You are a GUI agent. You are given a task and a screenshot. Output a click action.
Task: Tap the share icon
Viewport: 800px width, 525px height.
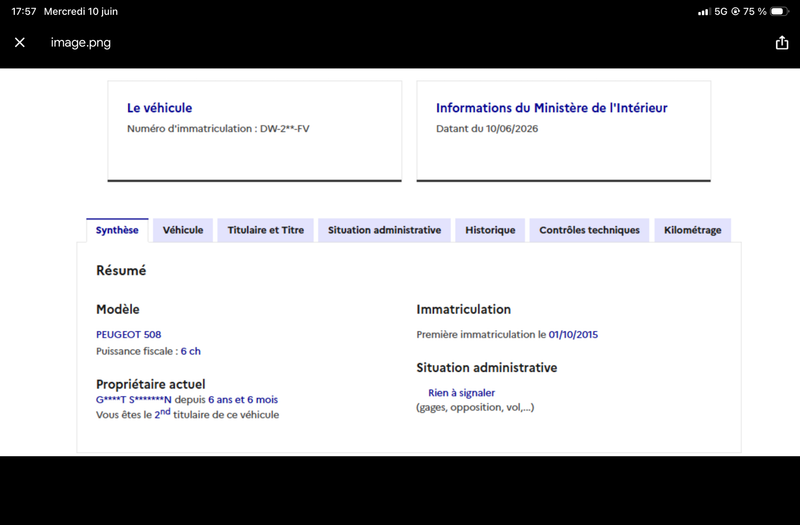coord(782,42)
